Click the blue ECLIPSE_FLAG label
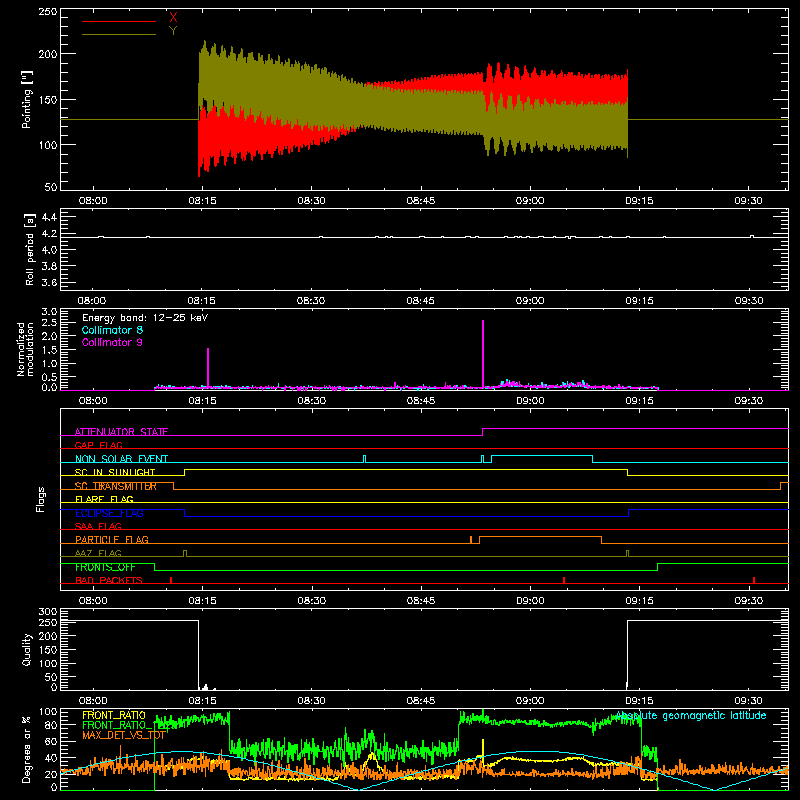800x800 pixels. 109,513
